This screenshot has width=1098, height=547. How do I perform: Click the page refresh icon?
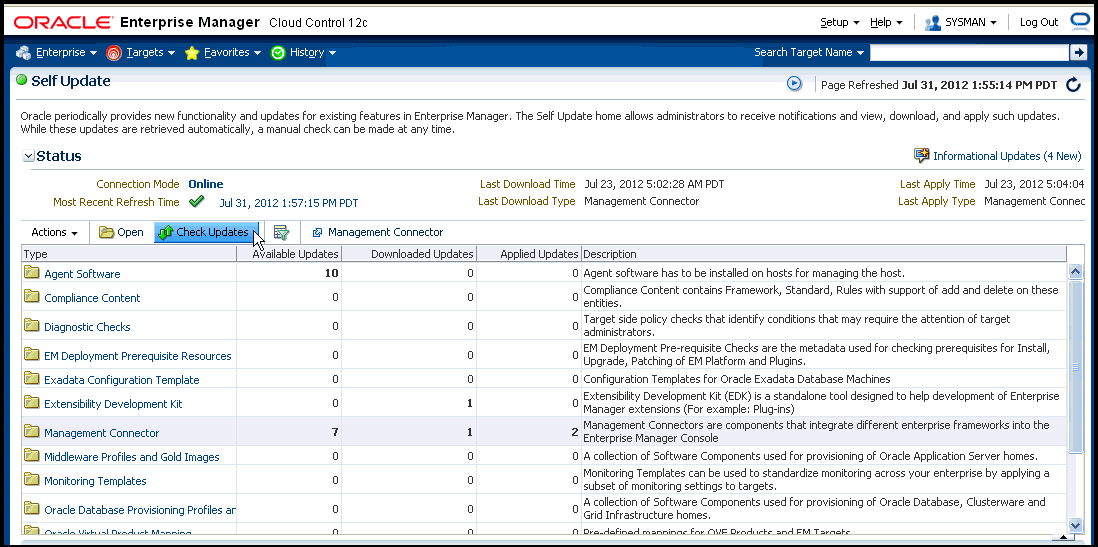point(1073,85)
